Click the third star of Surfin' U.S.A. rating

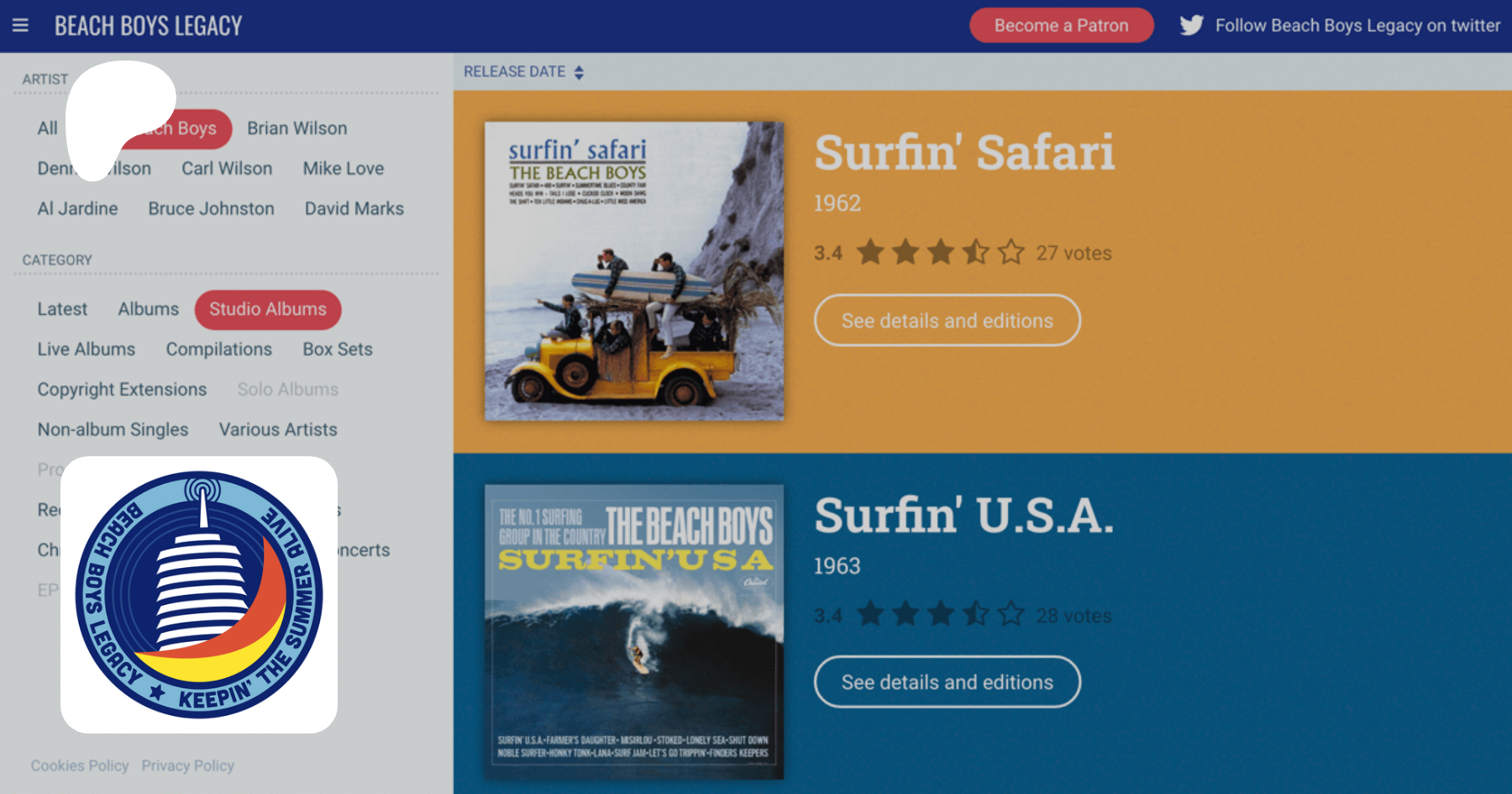(x=941, y=614)
